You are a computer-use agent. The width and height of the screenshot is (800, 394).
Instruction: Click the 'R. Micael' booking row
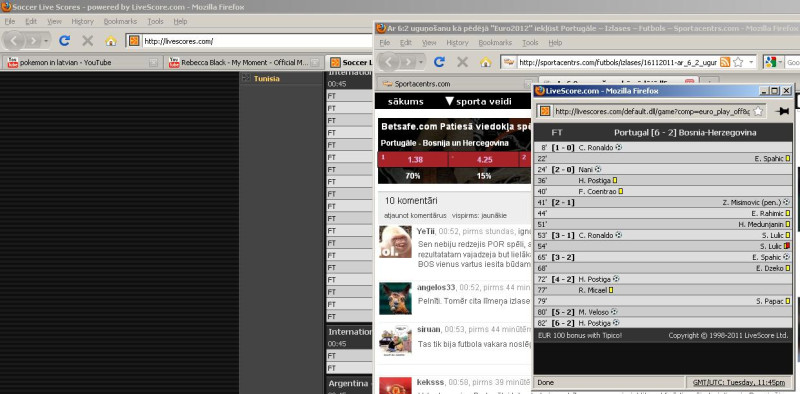tap(663, 290)
